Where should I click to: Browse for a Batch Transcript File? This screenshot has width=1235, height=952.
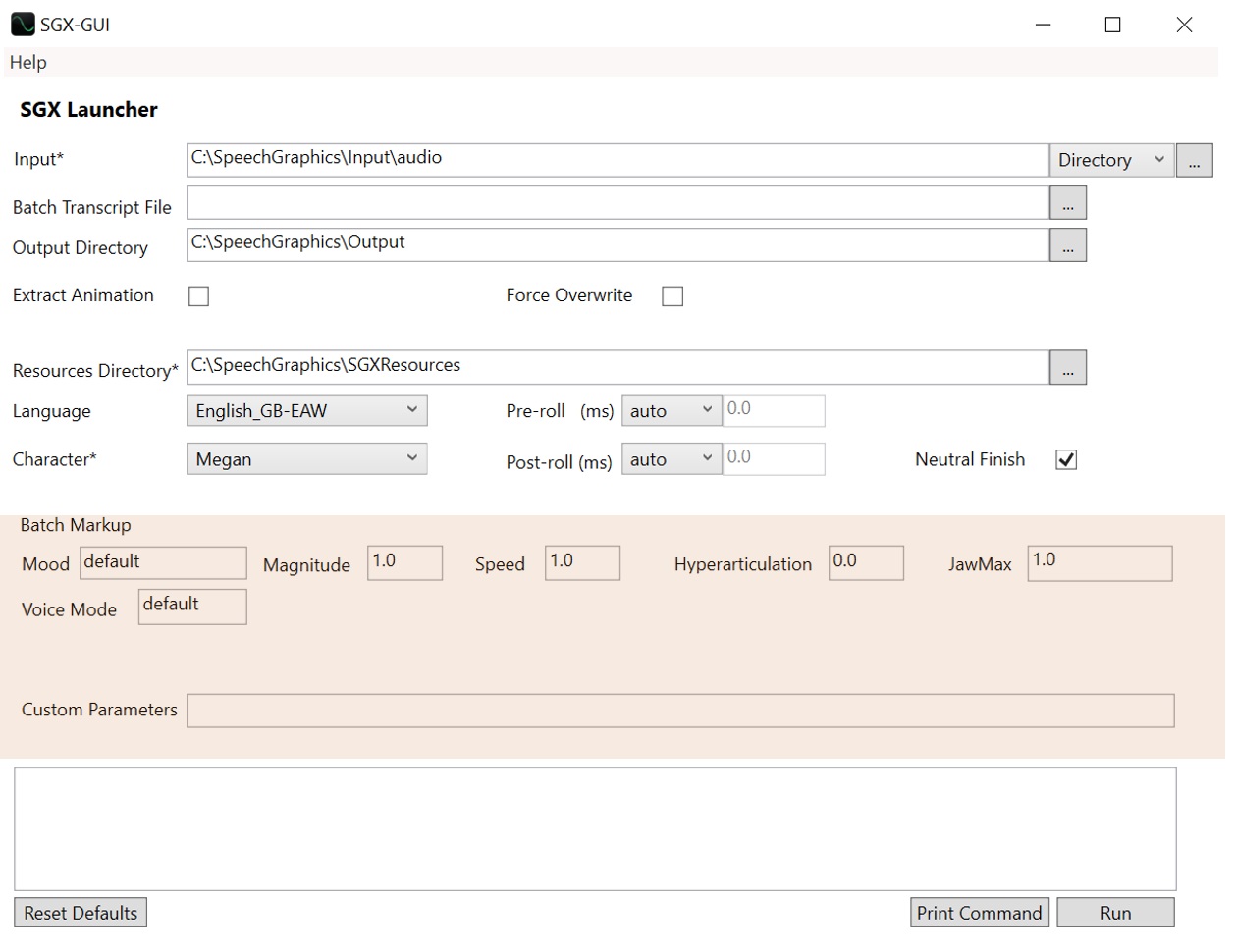1067,203
